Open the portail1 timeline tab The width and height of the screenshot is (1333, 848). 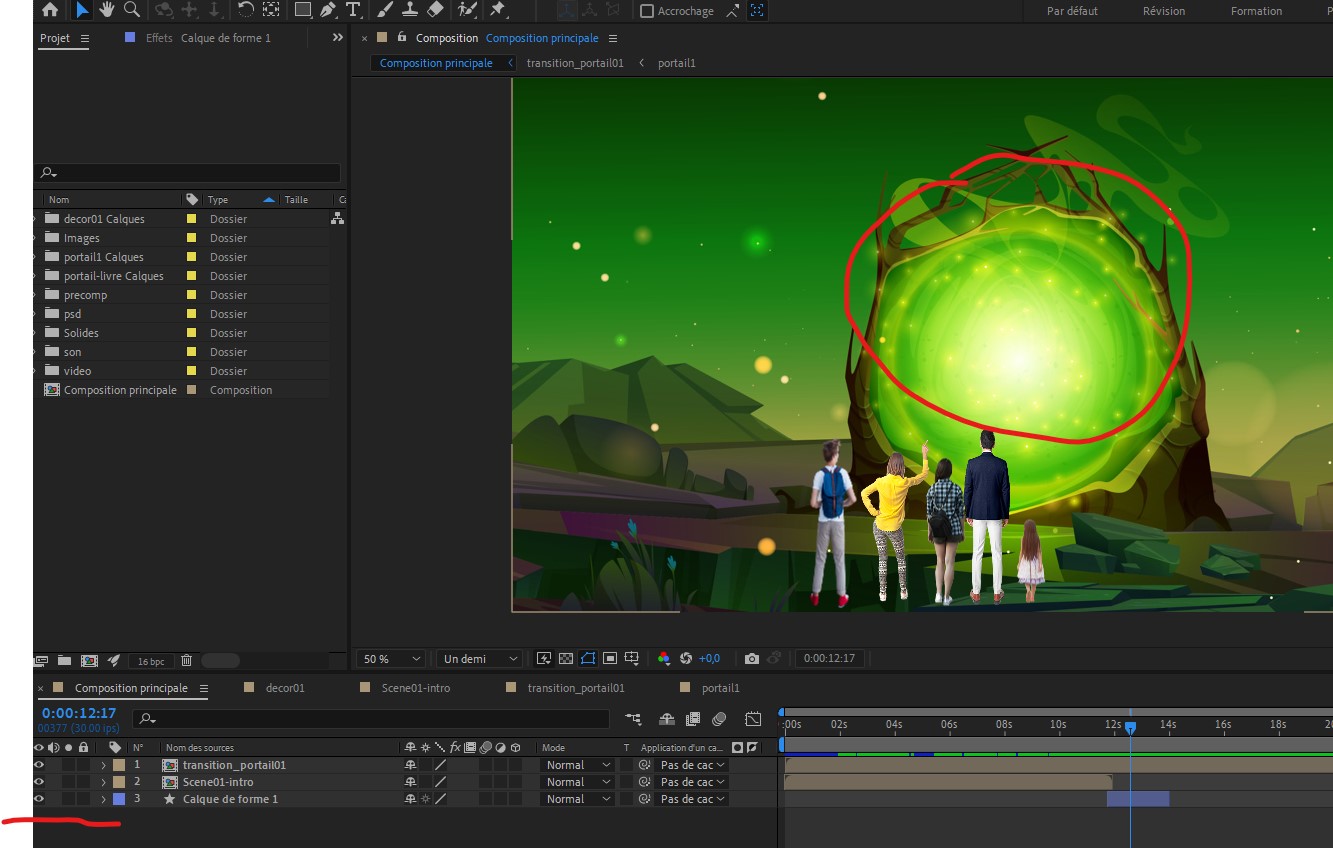(720, 688)
